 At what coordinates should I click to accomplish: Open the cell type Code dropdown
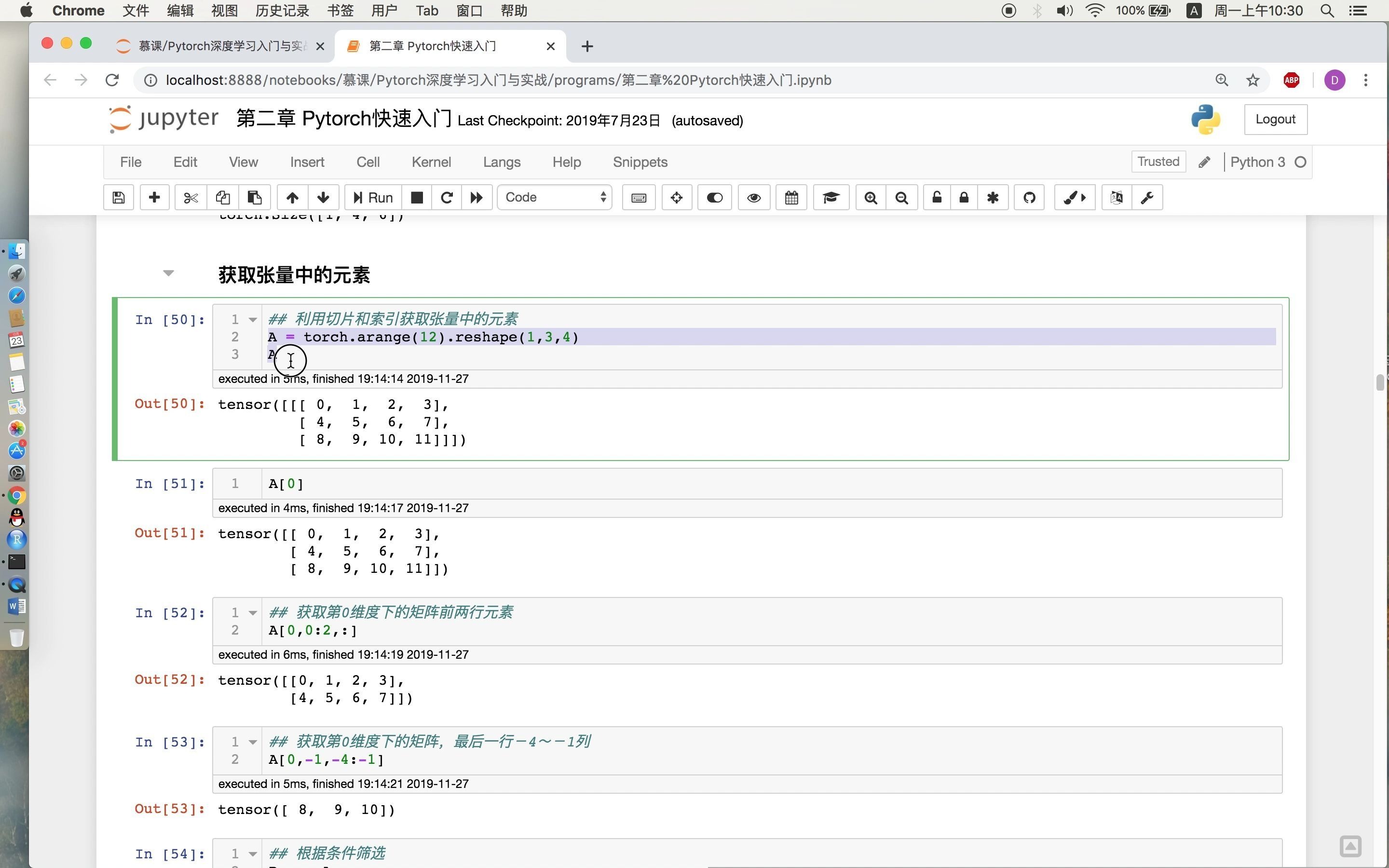555,198
